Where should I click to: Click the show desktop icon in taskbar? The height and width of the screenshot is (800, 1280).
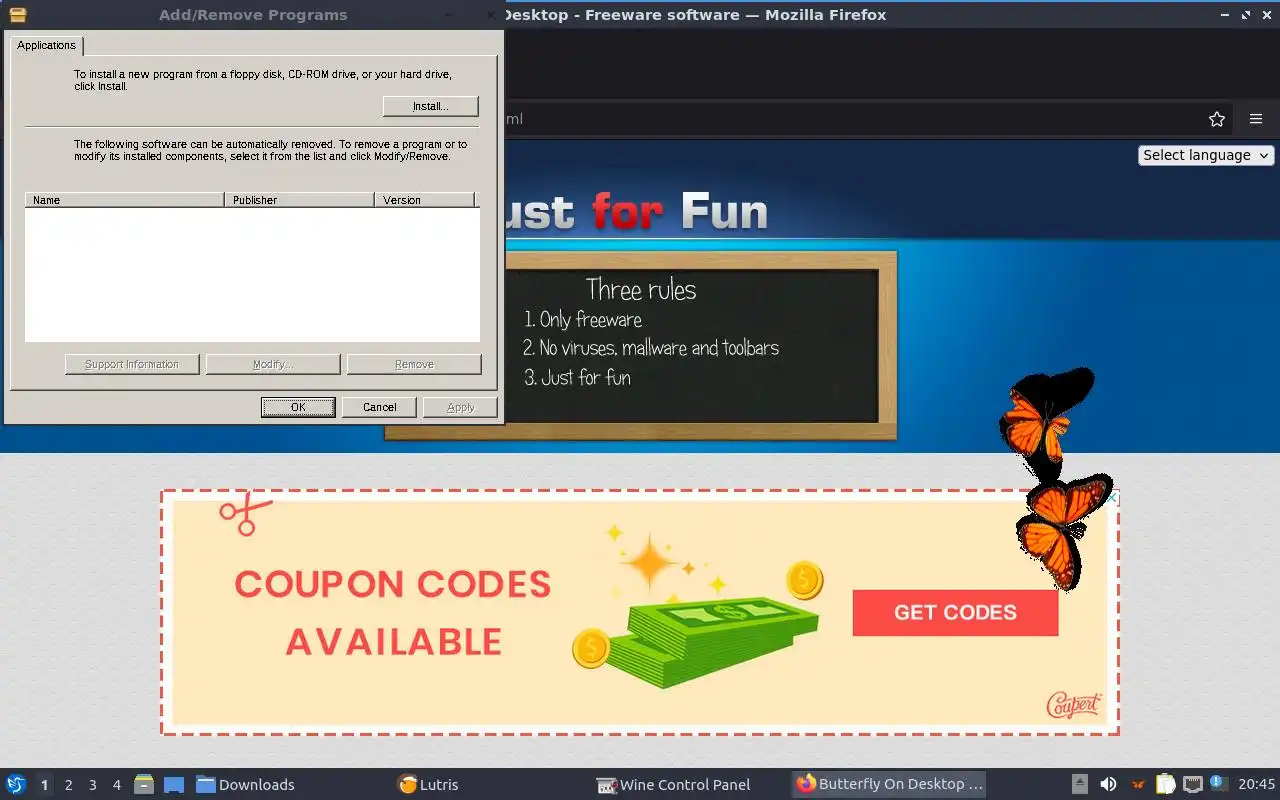(x=174, y=784)
